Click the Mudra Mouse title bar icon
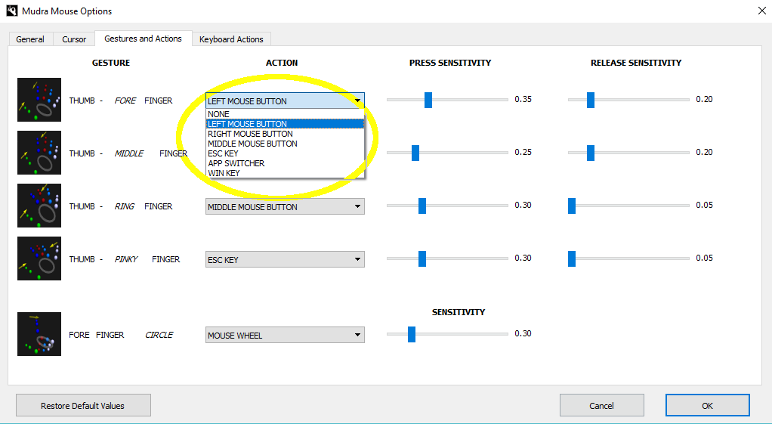The height and width of the screenshot is (424, 772). 11,11
